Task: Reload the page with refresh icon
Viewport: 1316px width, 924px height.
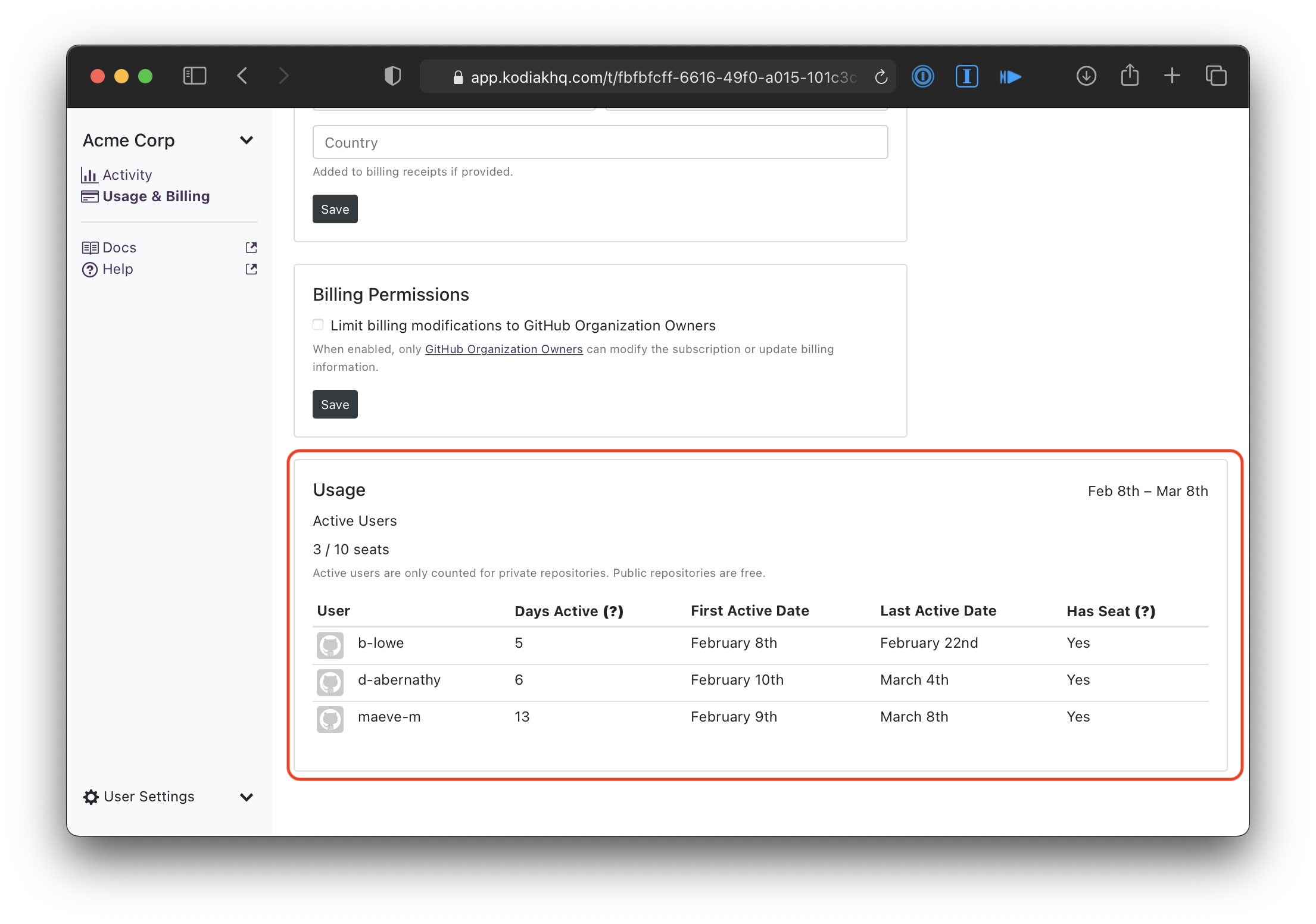Action: (881, 77)
